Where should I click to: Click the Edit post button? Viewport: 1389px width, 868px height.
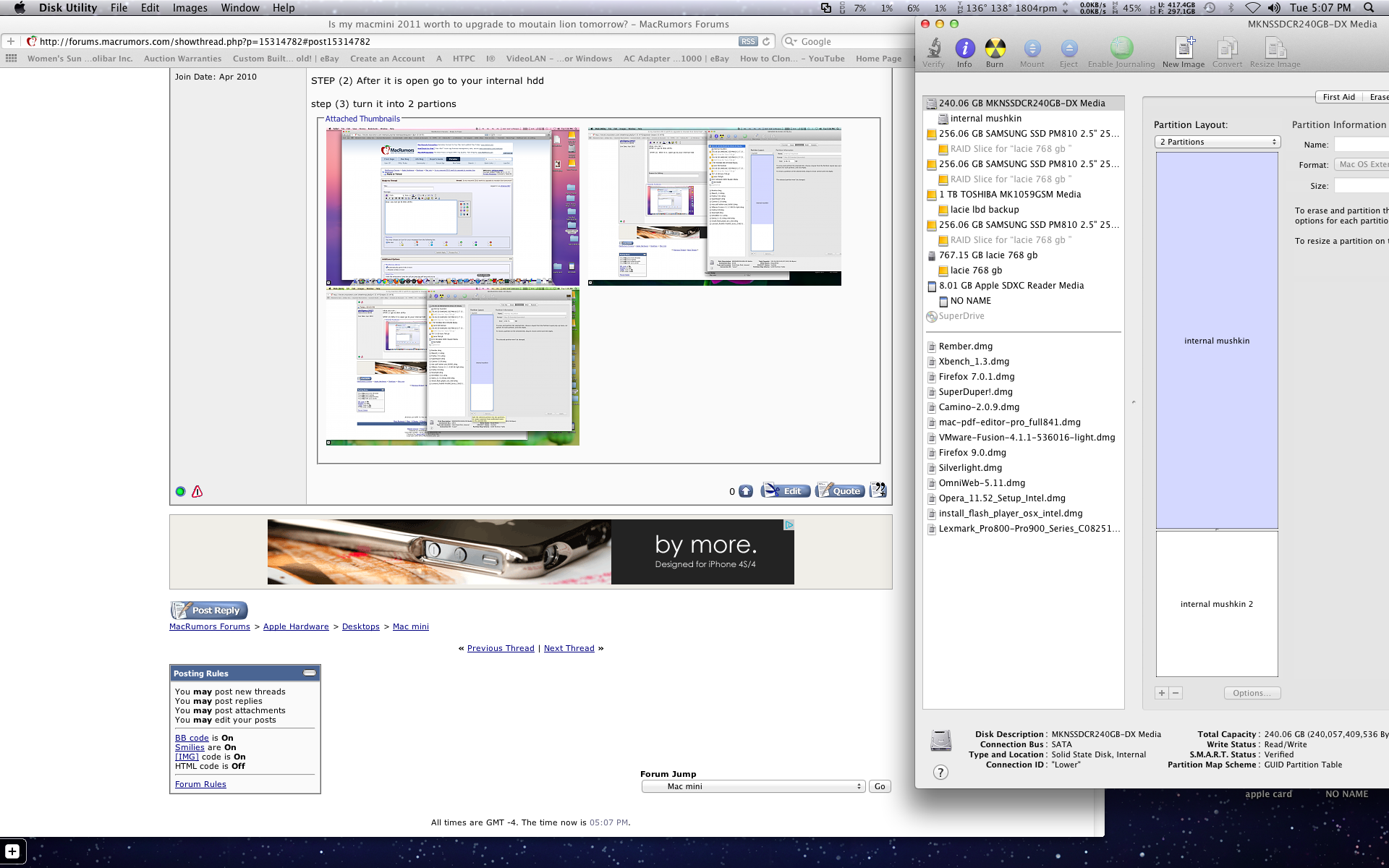point(785,490)
